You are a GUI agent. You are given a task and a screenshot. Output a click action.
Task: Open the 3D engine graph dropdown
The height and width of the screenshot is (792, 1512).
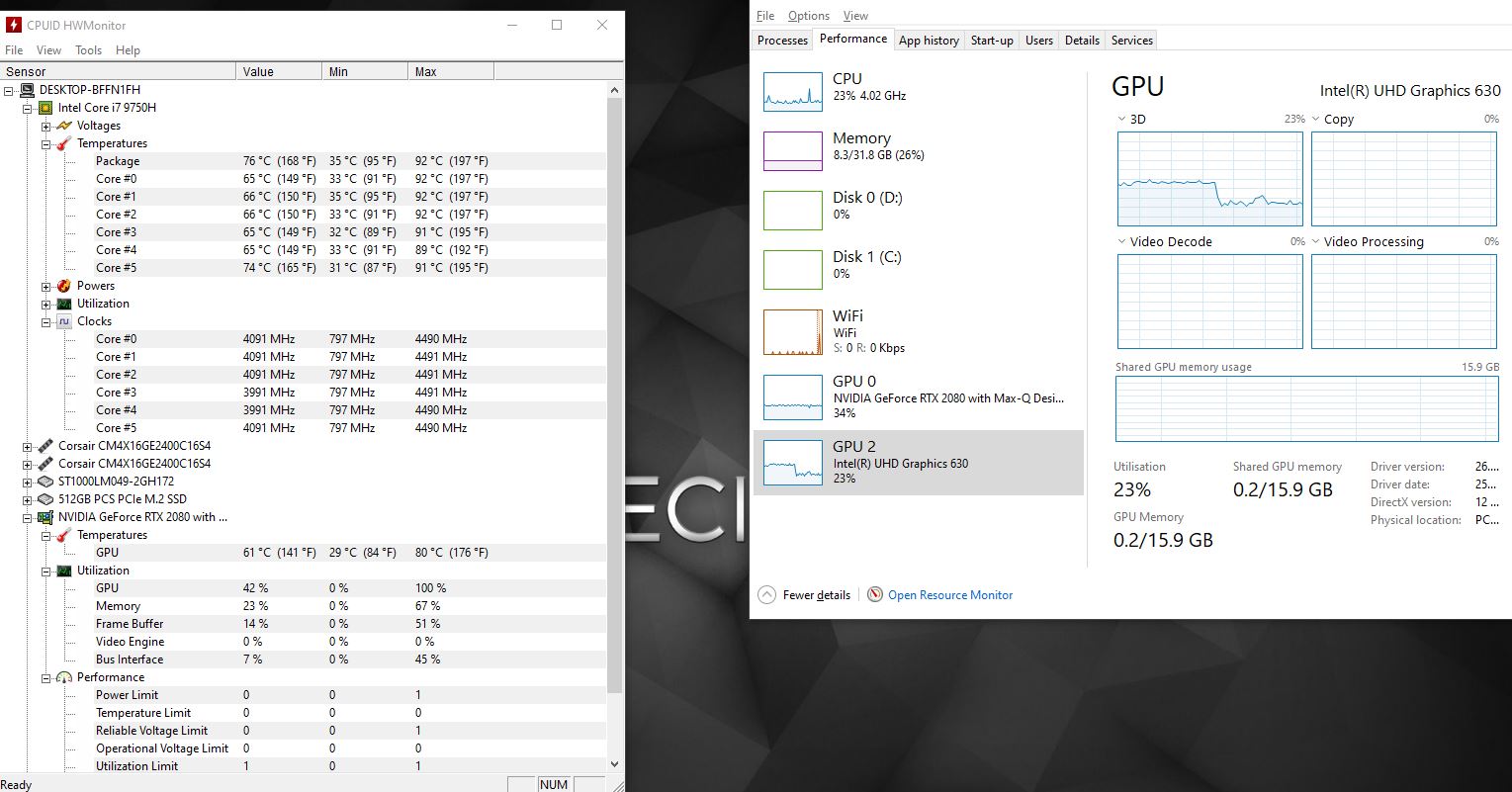click(1122, 119)
